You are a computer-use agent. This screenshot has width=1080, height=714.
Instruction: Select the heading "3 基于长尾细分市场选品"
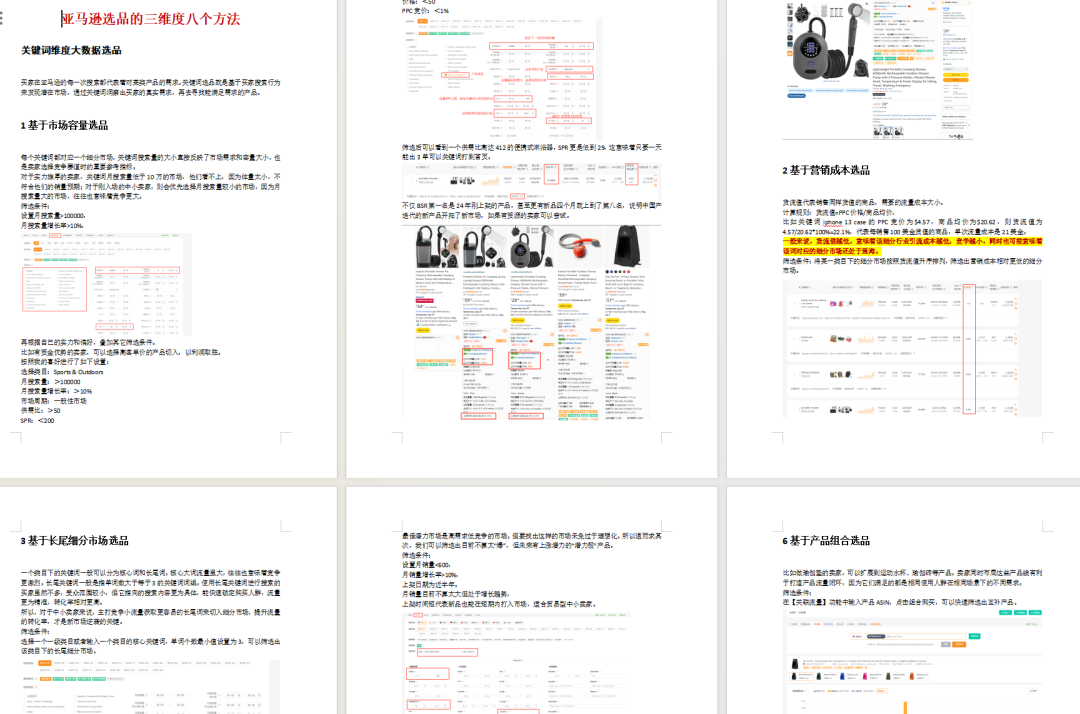(75, 540)
